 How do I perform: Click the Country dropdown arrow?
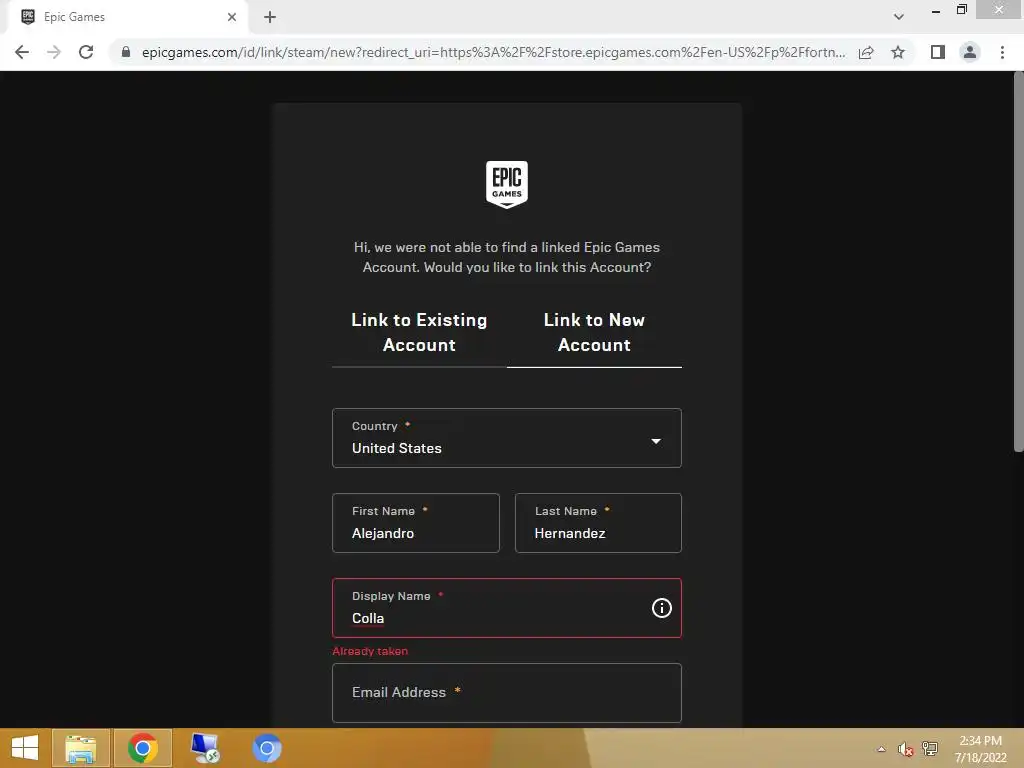pos(656,441)
